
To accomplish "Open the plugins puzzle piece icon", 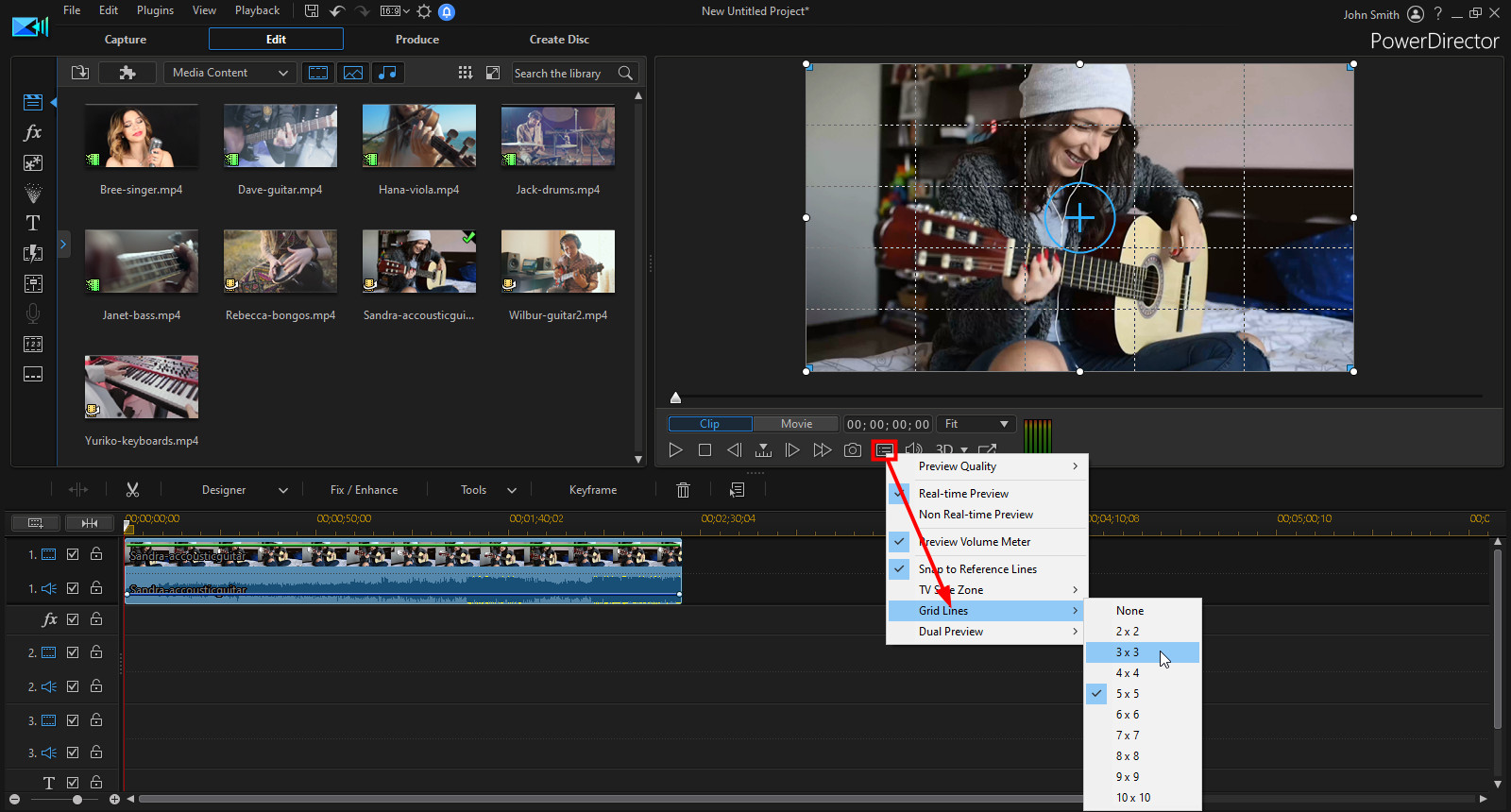I will point(127,73).
